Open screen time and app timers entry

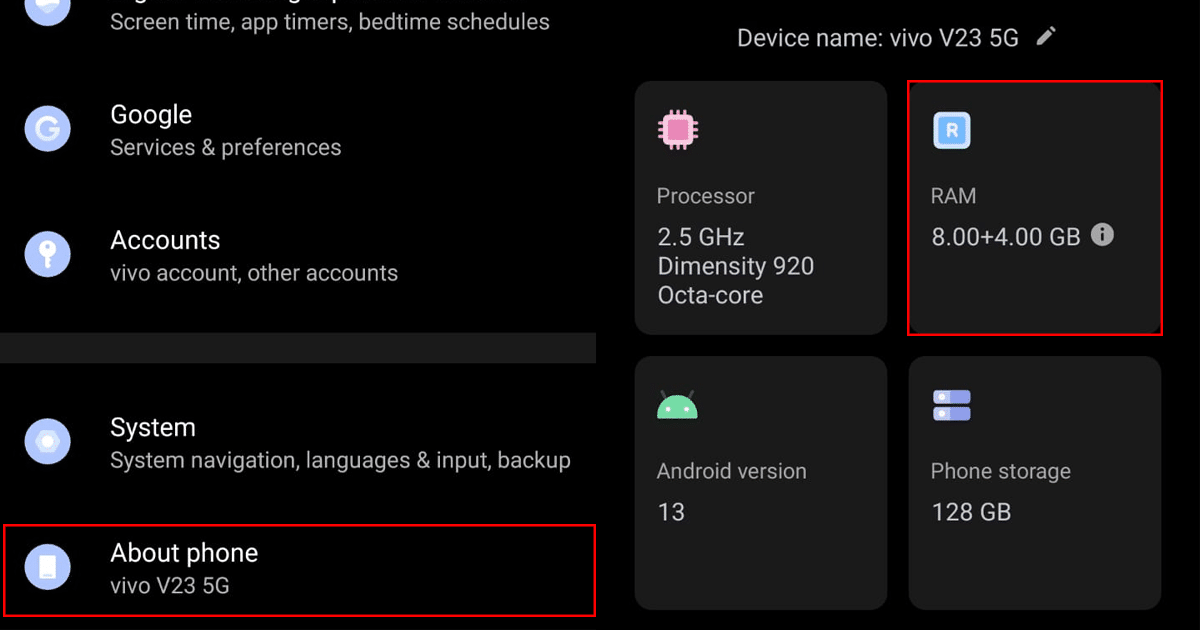point(330,20)
